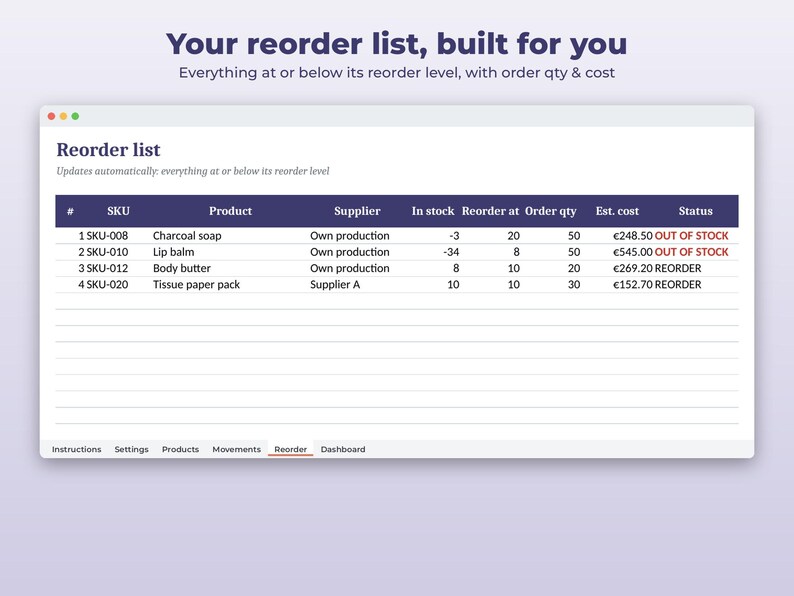Select the €248.50 cost cell

[632, 235]
